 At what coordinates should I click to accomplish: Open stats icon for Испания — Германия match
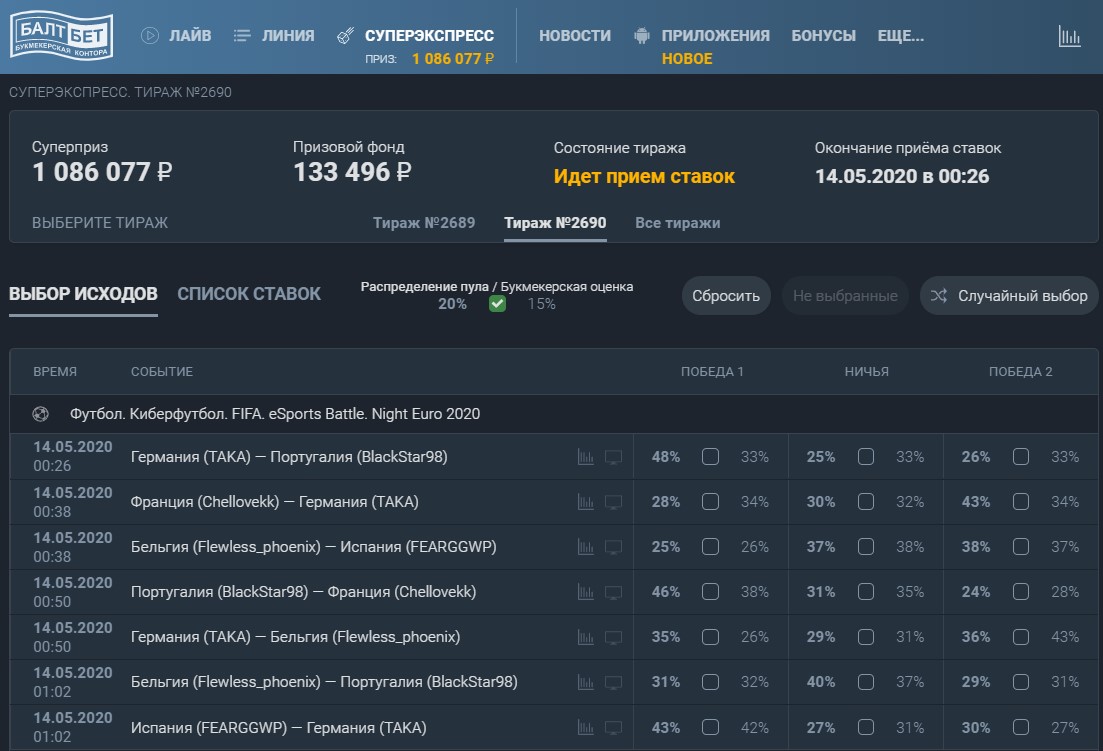pos(586,727)
